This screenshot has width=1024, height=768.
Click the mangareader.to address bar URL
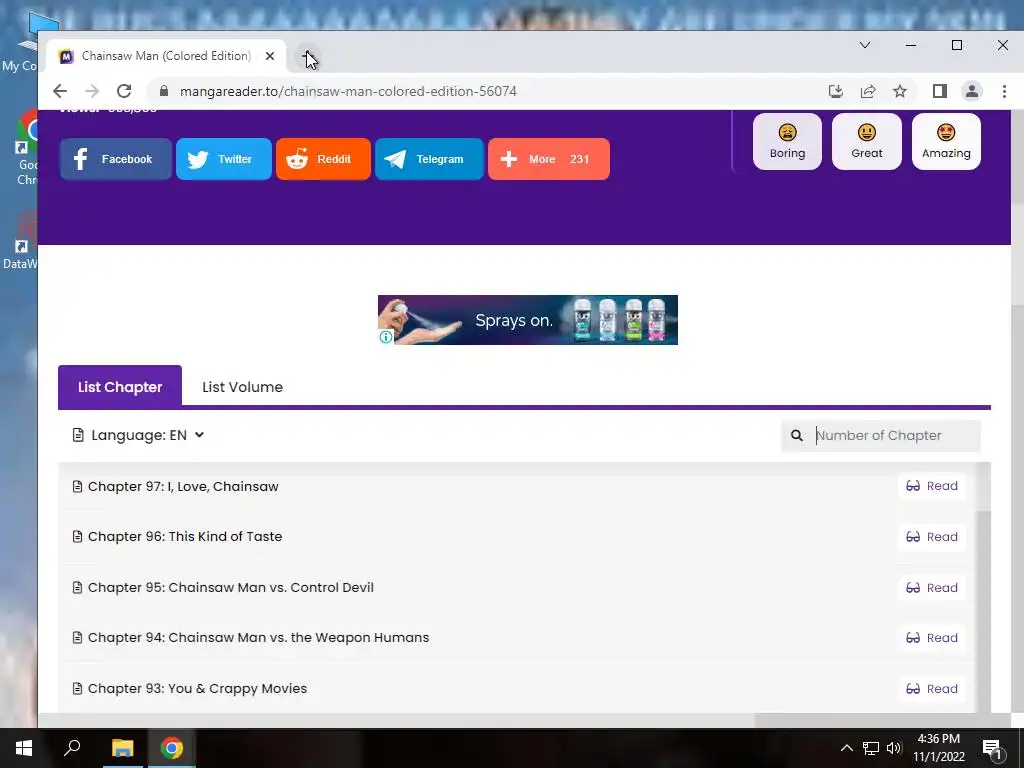point(348,91)
